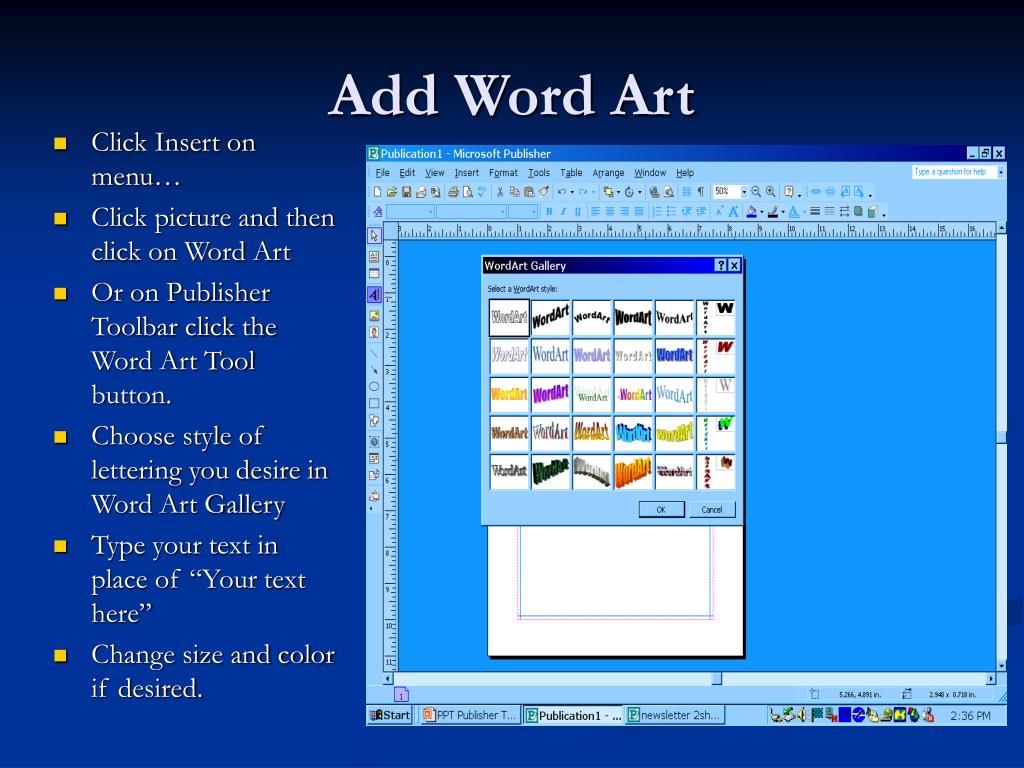Click the Paste clipboard icon
Viewport: 1024px width, 768px height.
529,192
